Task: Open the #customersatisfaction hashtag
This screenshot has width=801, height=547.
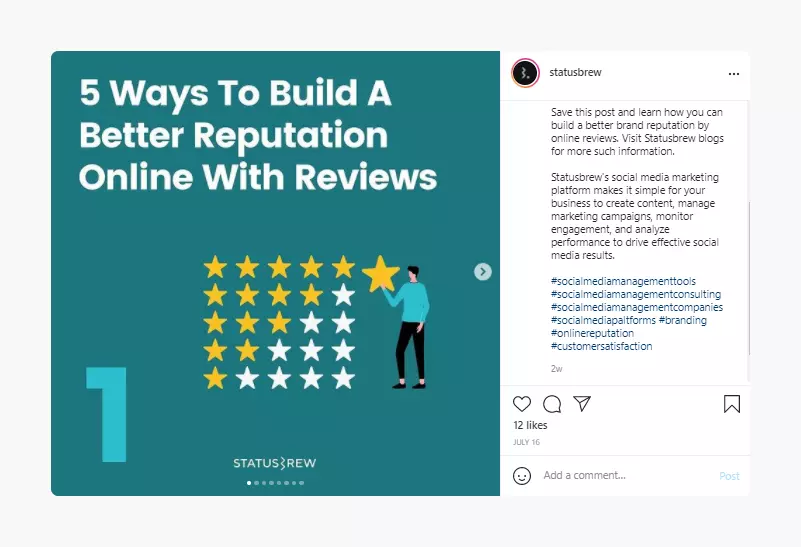Action: tap(601, 346)
